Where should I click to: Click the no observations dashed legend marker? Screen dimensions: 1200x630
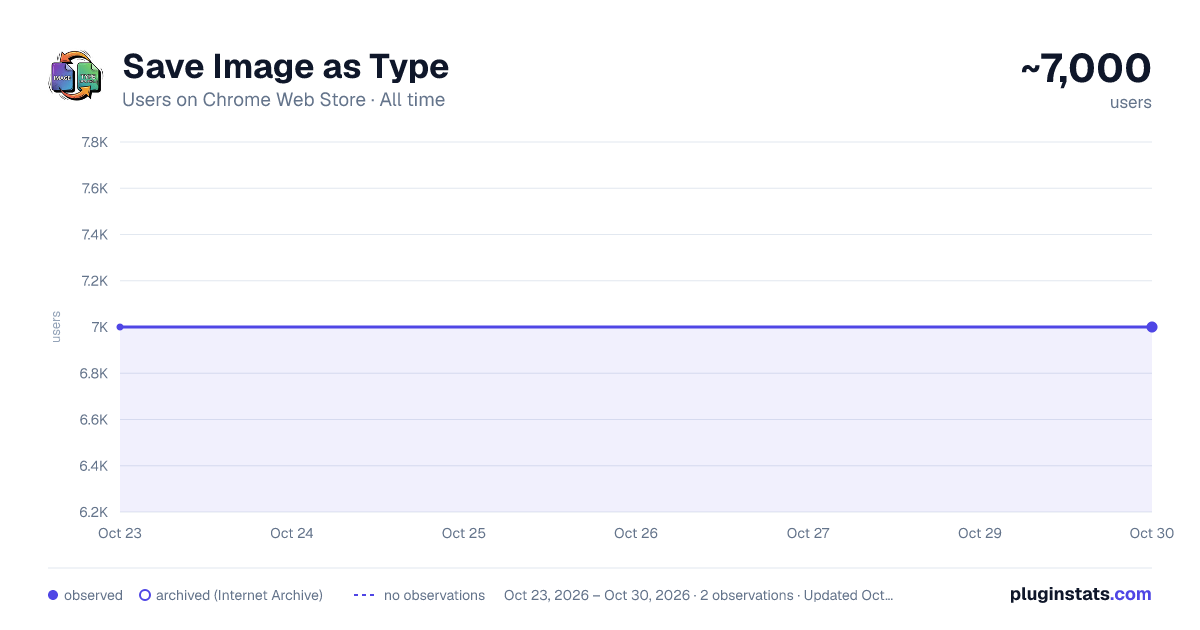click(x=364, y=595)
